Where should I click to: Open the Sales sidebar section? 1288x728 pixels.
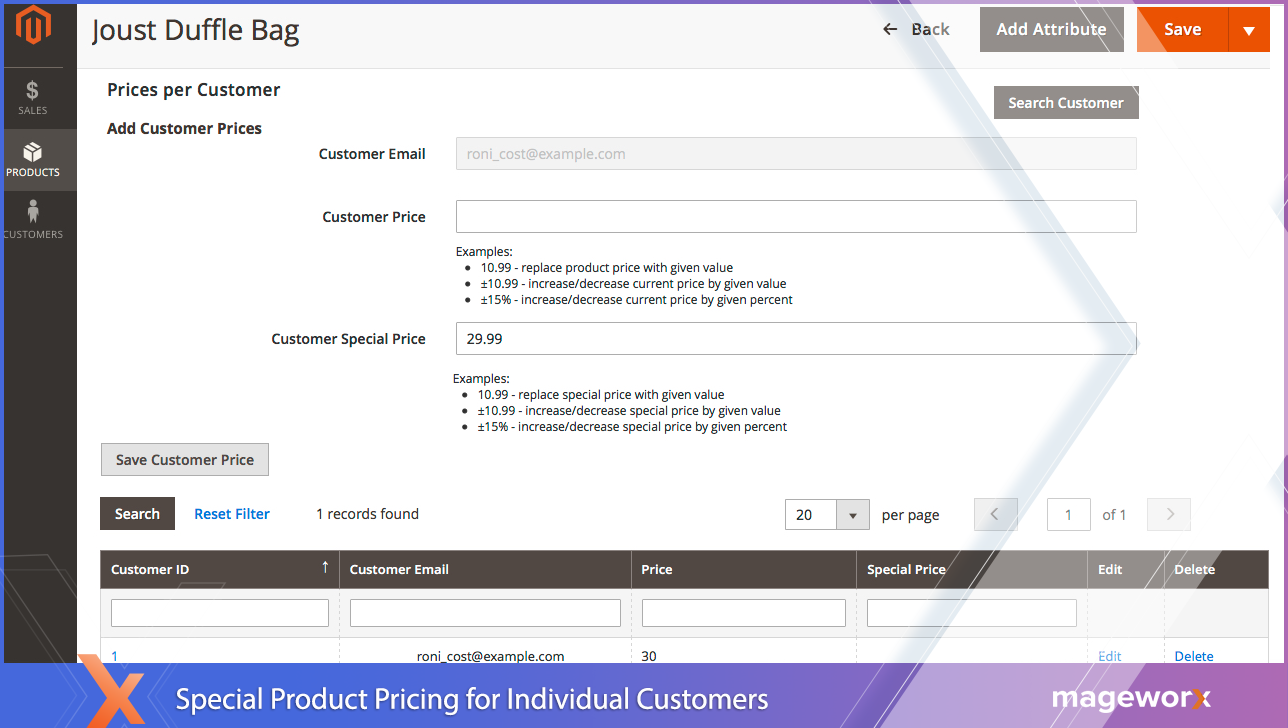(33, 97)
